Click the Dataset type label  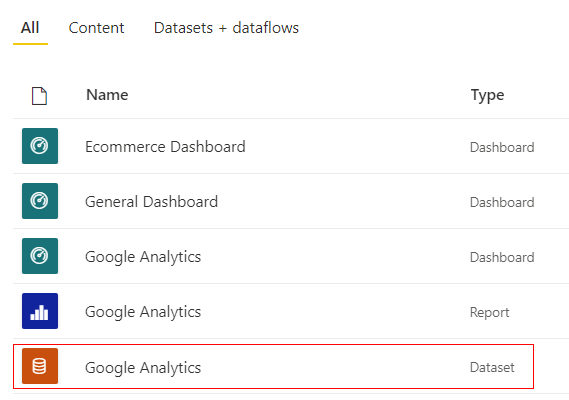492,367
